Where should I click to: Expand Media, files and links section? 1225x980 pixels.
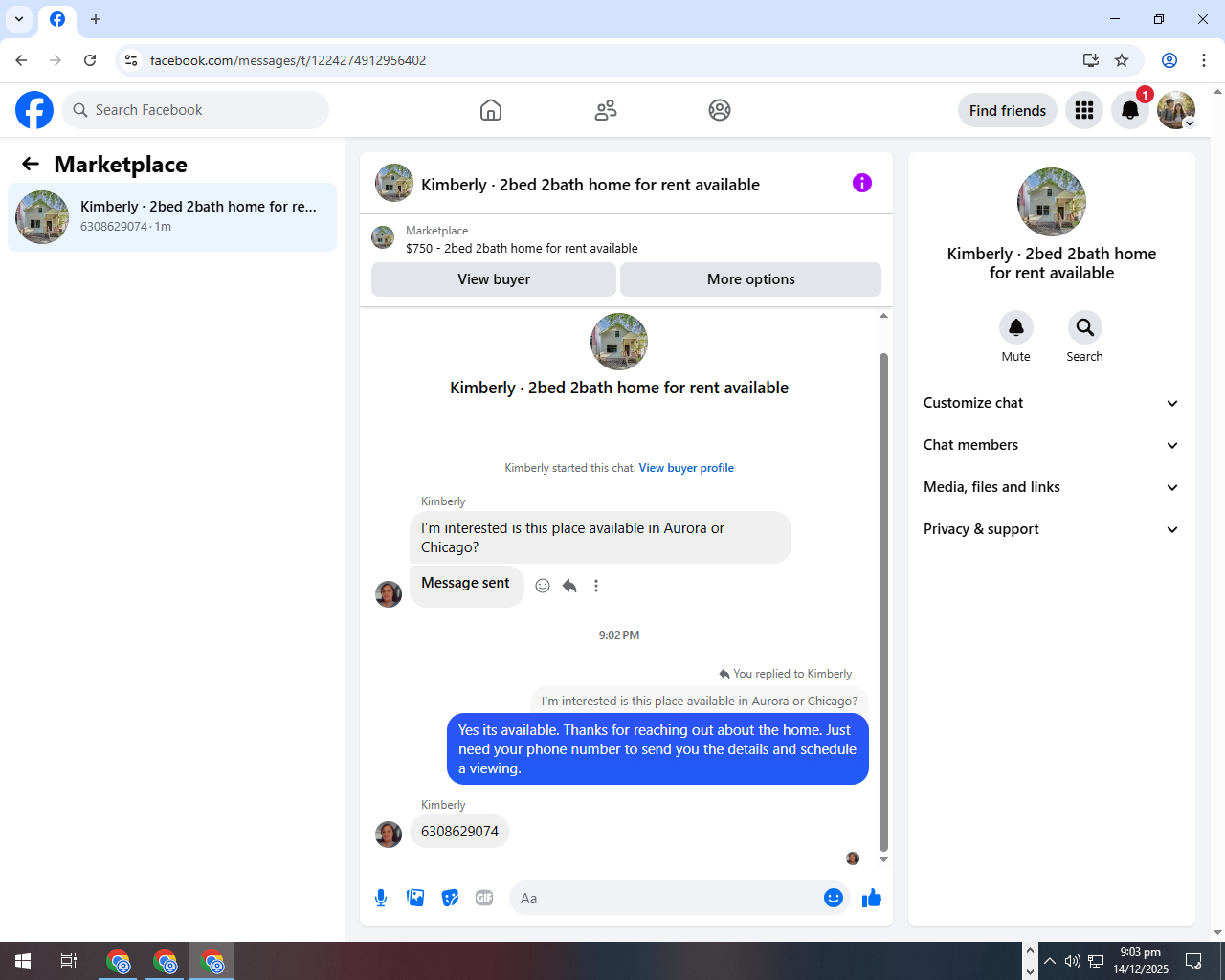(x=1052, y=487)
